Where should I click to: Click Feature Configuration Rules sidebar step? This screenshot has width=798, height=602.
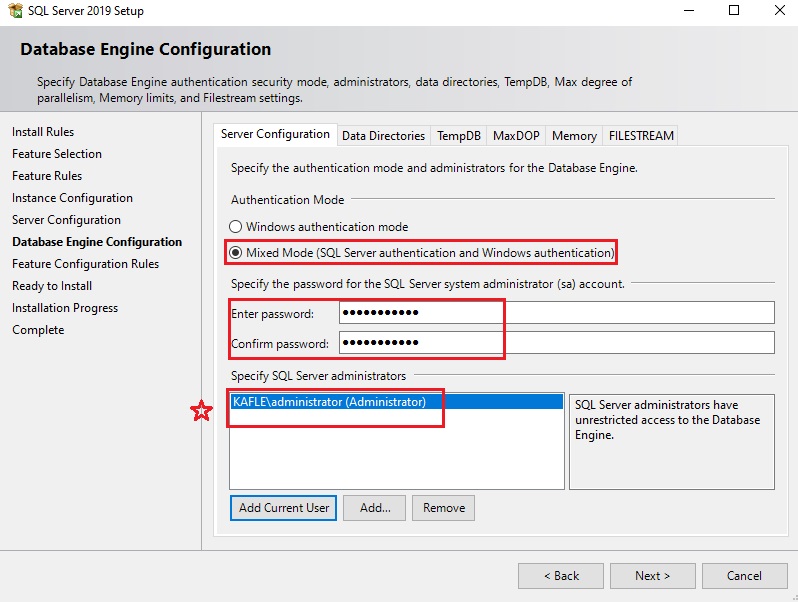[x=86, y=264]
